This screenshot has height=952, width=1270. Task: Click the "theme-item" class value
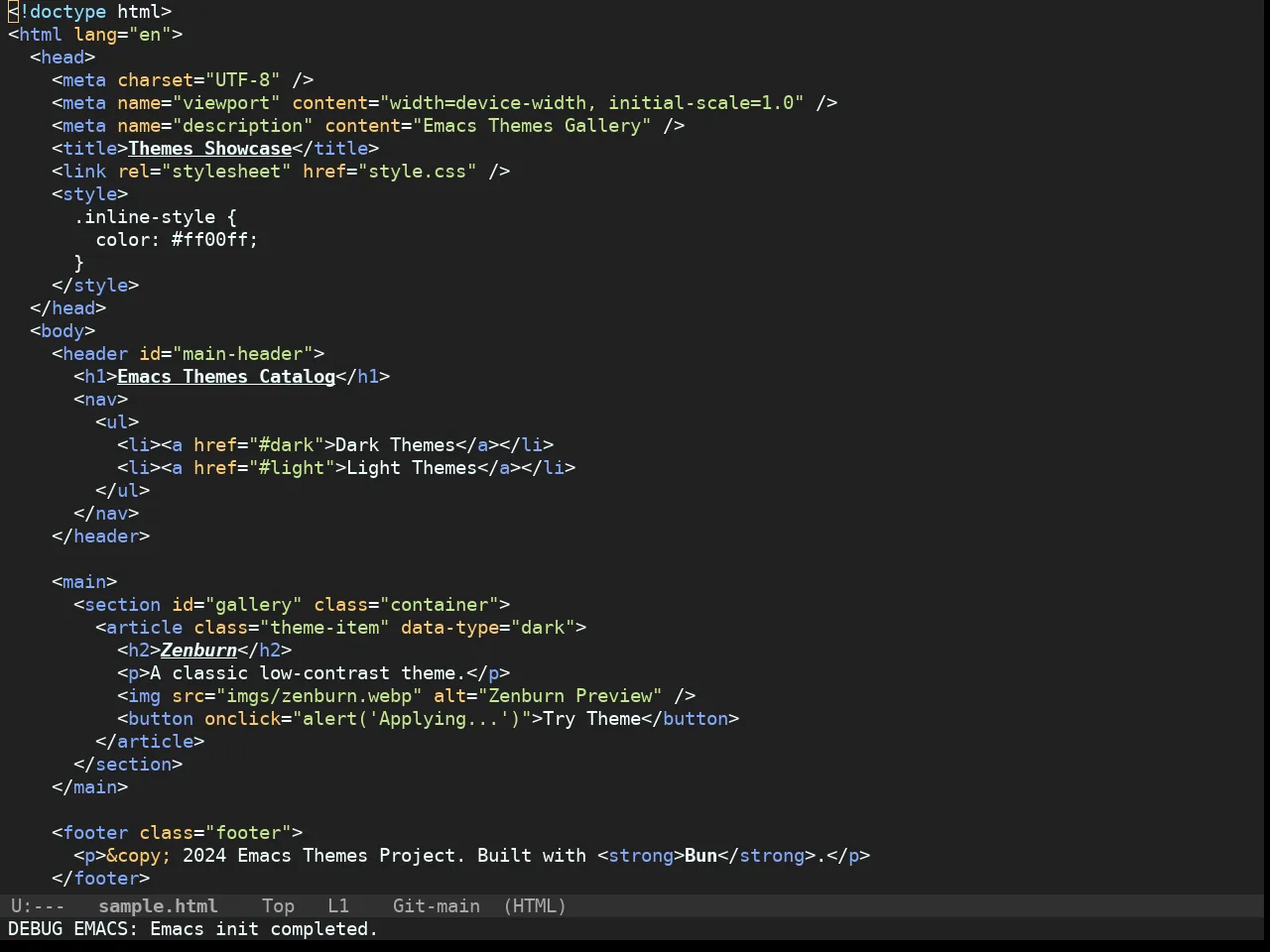[x=324, y=628]
